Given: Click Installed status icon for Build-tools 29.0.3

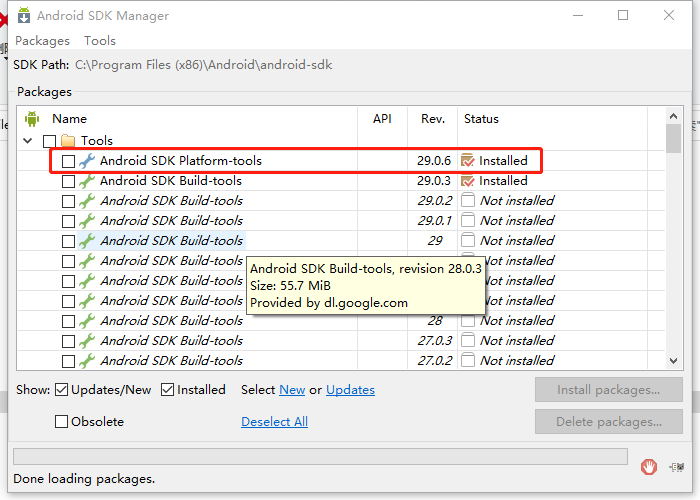Looking at the screenshot, I should coord(467,180).
